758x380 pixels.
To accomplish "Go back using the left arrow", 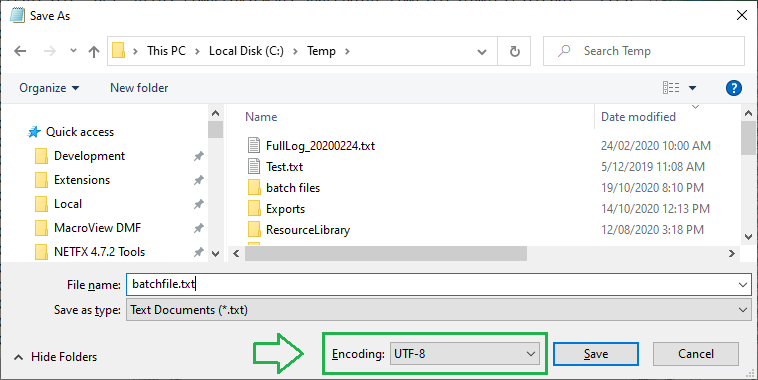I will click(20, 51).
